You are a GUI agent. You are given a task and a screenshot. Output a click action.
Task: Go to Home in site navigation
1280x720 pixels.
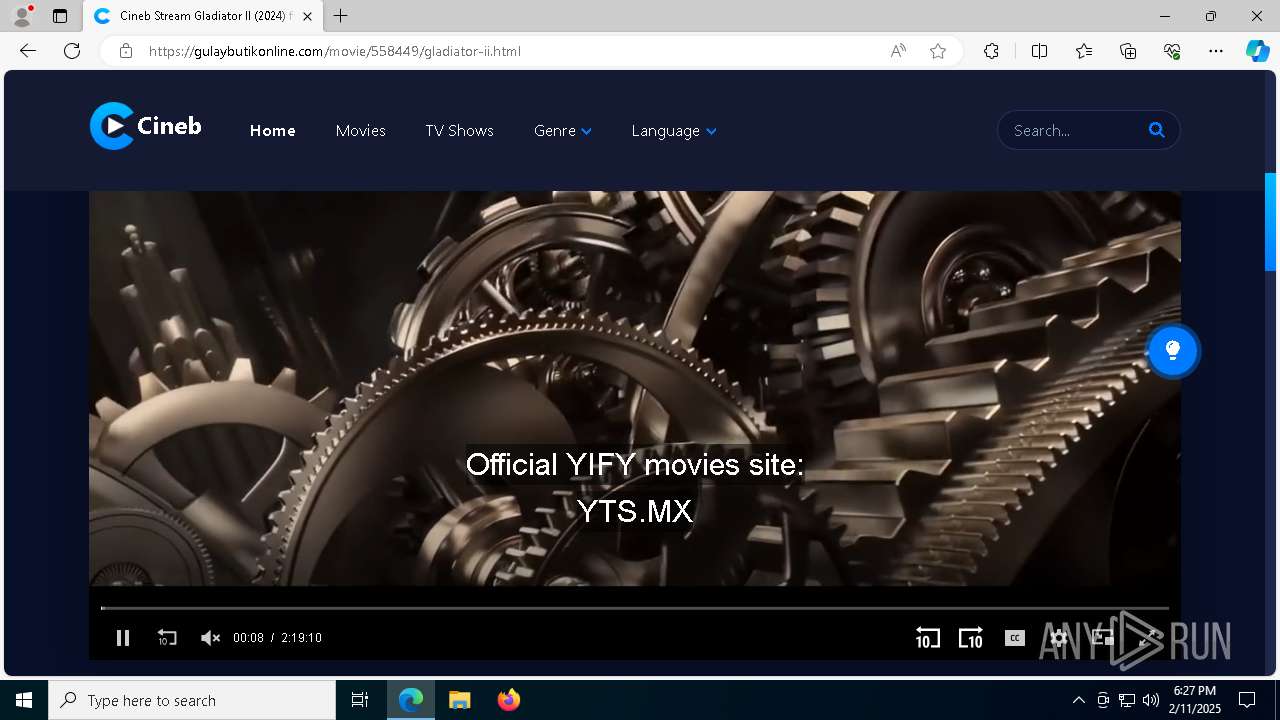272,131
